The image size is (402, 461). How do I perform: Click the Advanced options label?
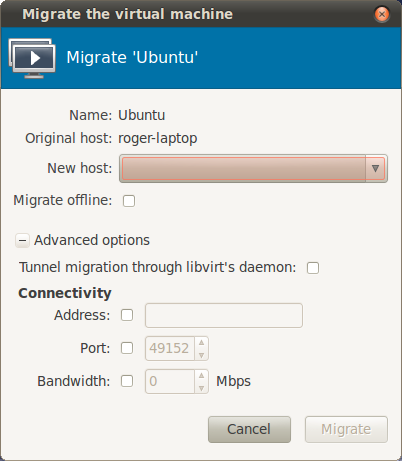click(x=92, y=240)
